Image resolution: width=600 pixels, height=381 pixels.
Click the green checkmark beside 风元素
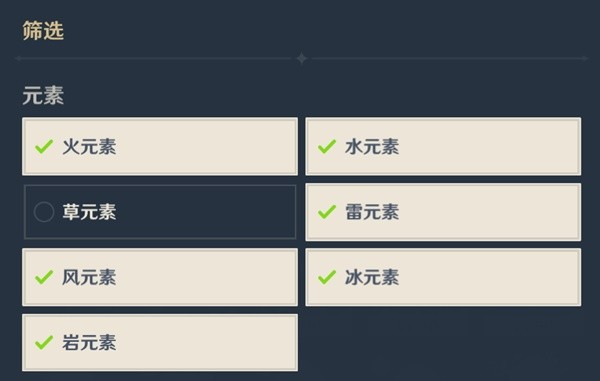click(44, 277)
